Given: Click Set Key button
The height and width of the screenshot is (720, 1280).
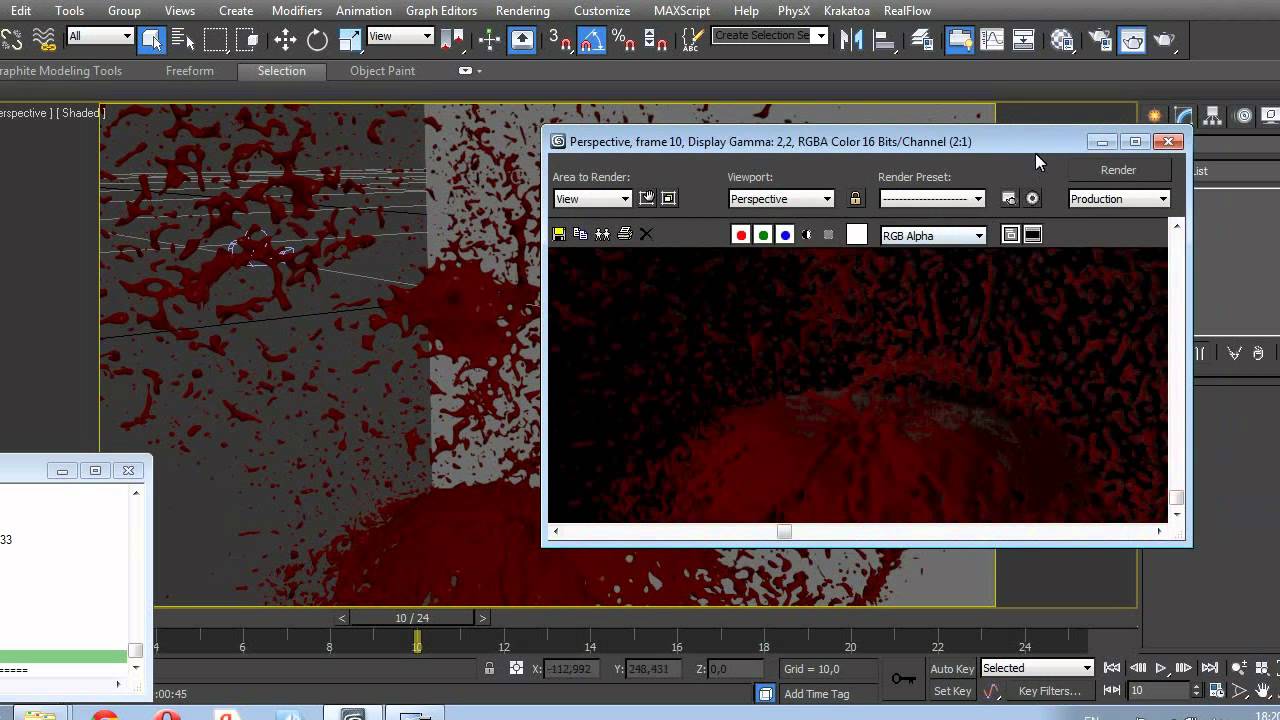Looking at the screenshot, I should tap(952, 691).
